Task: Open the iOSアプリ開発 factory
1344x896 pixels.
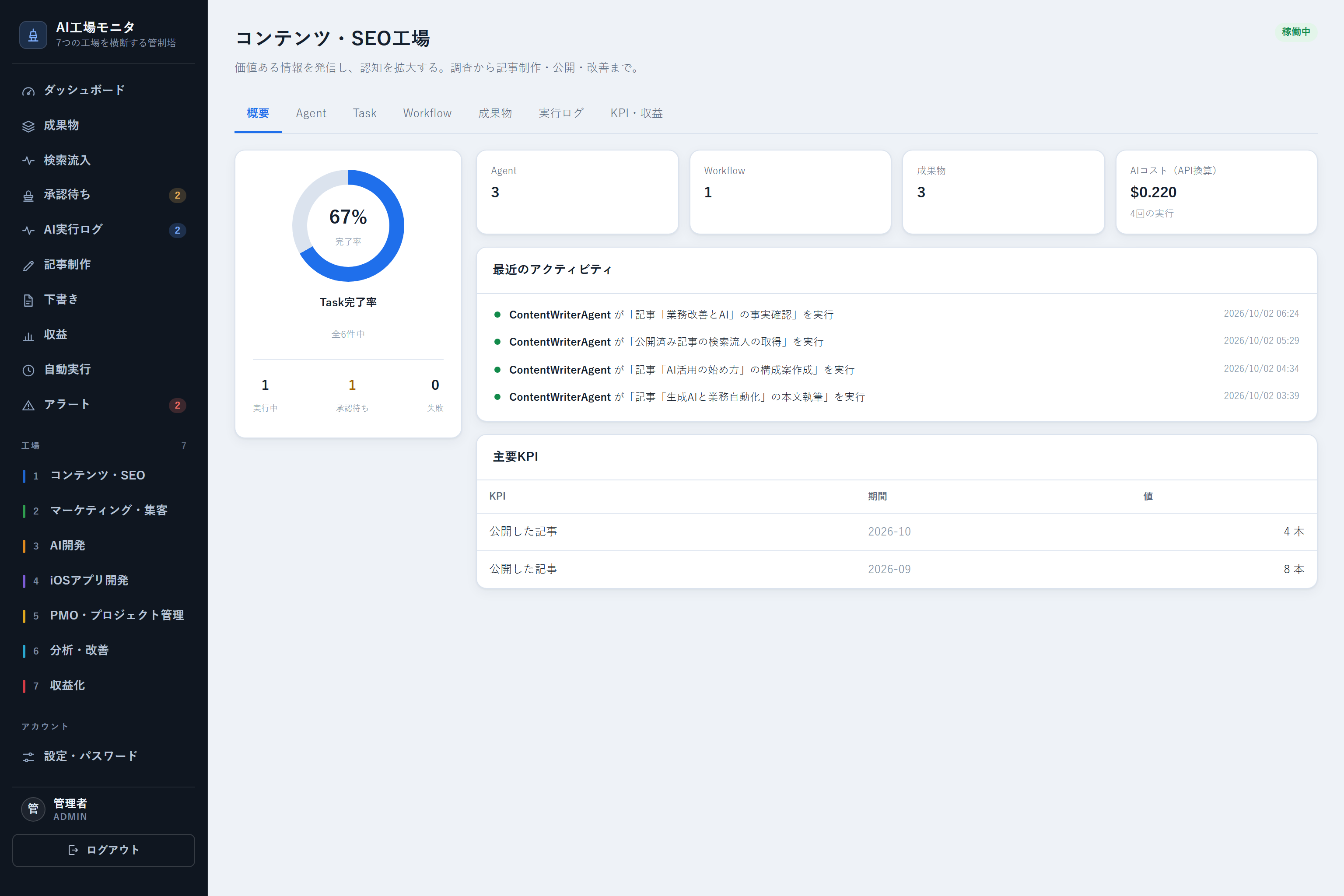Action: (x=103, y=581)
